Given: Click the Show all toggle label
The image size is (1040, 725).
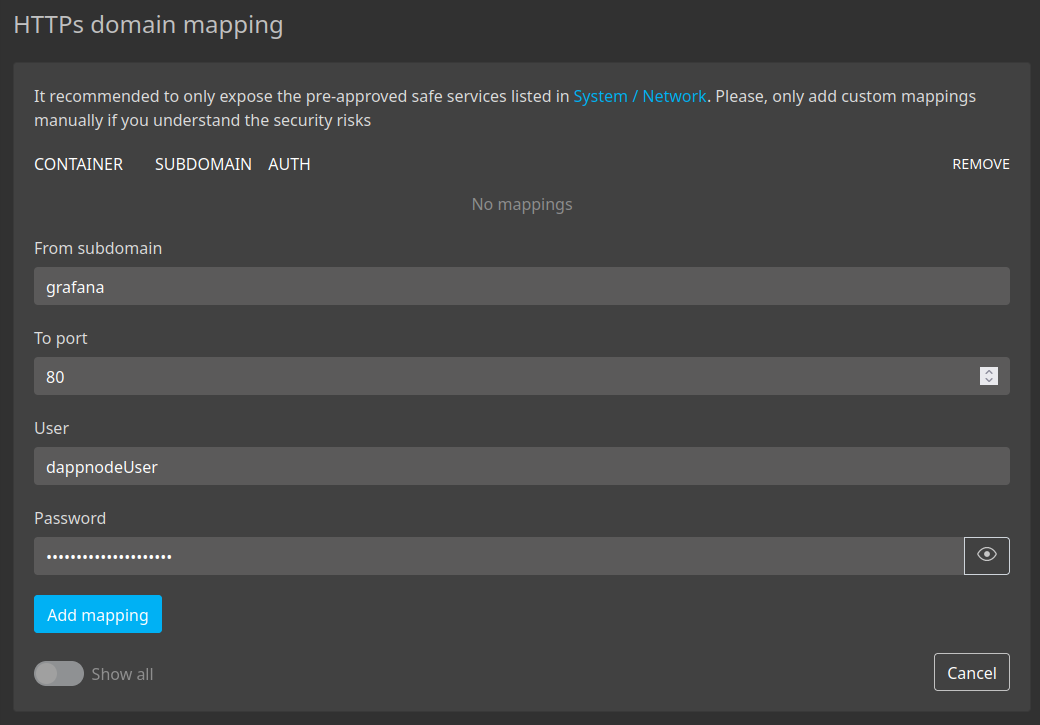Looking at the screenshot, I should click(122, 673).
